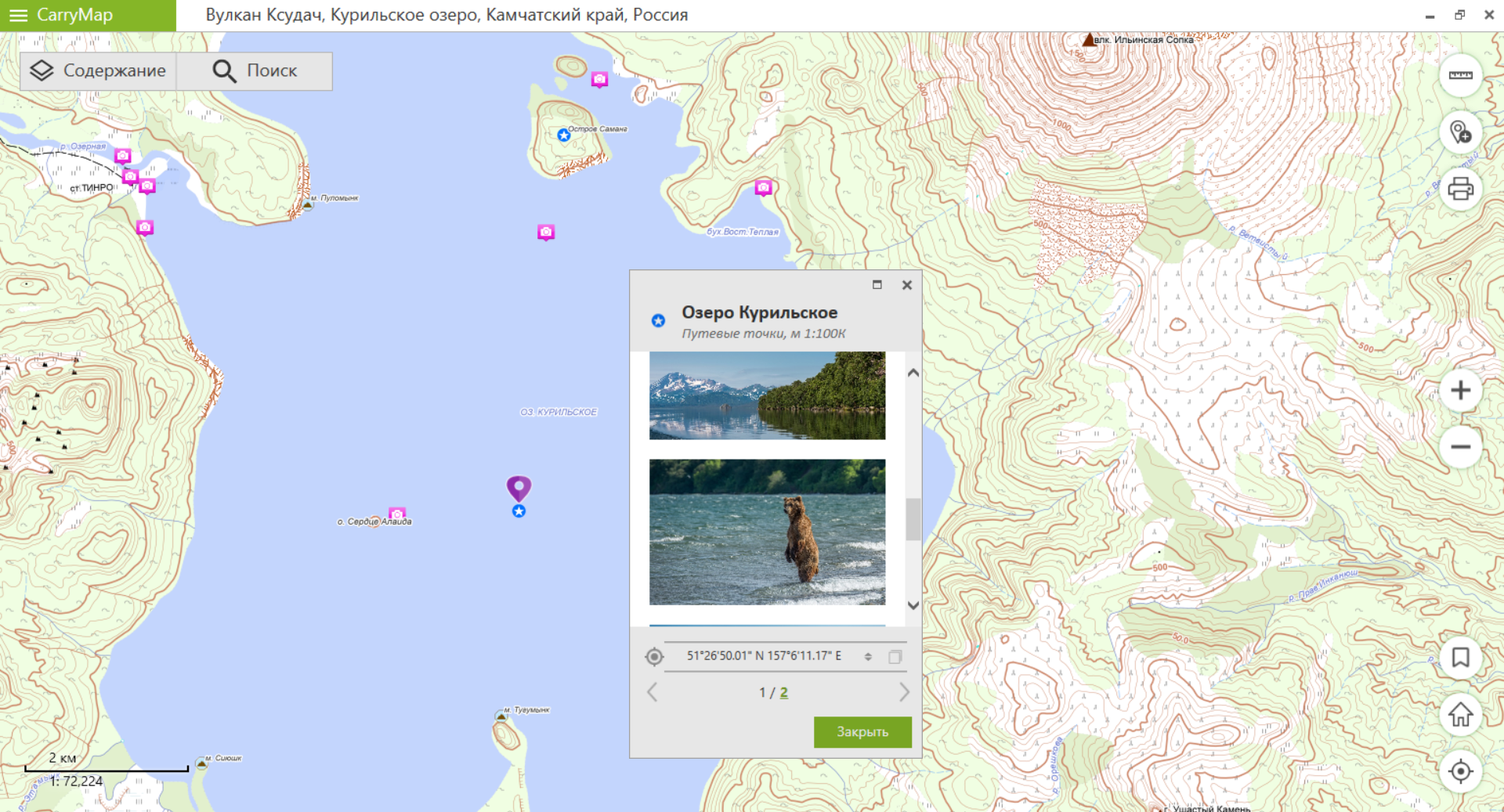
Task: Click the locate target icon beside coordinates
Action: (x=654, y=657)
